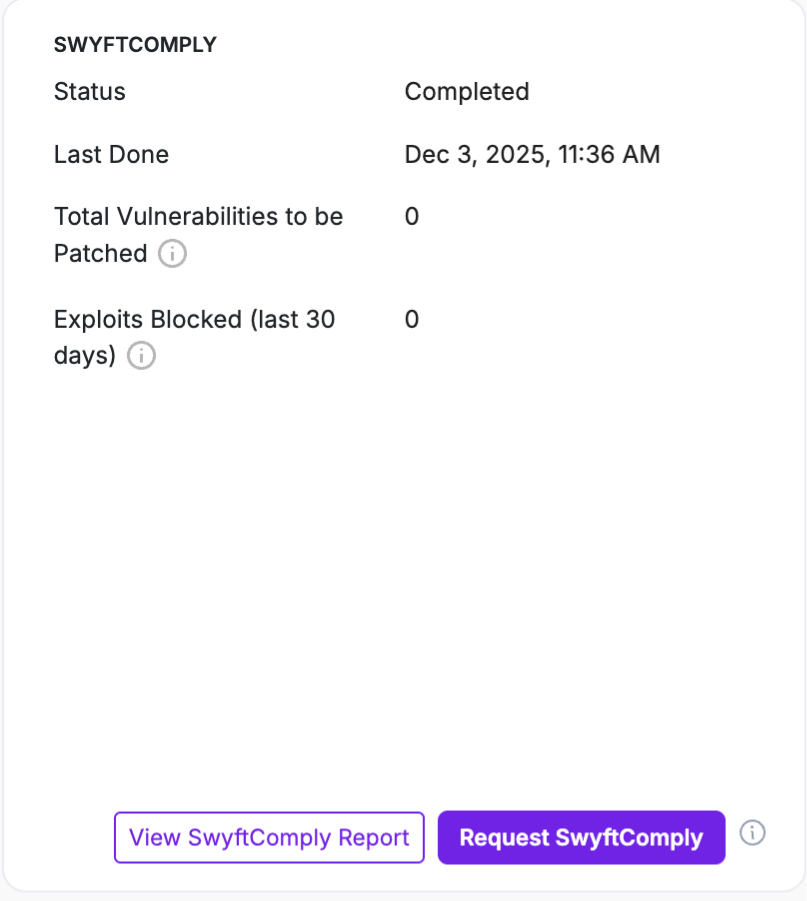807x901 pixels.
Task: Click info icon next to Exploits Blocked
Action: pos(142,356)
